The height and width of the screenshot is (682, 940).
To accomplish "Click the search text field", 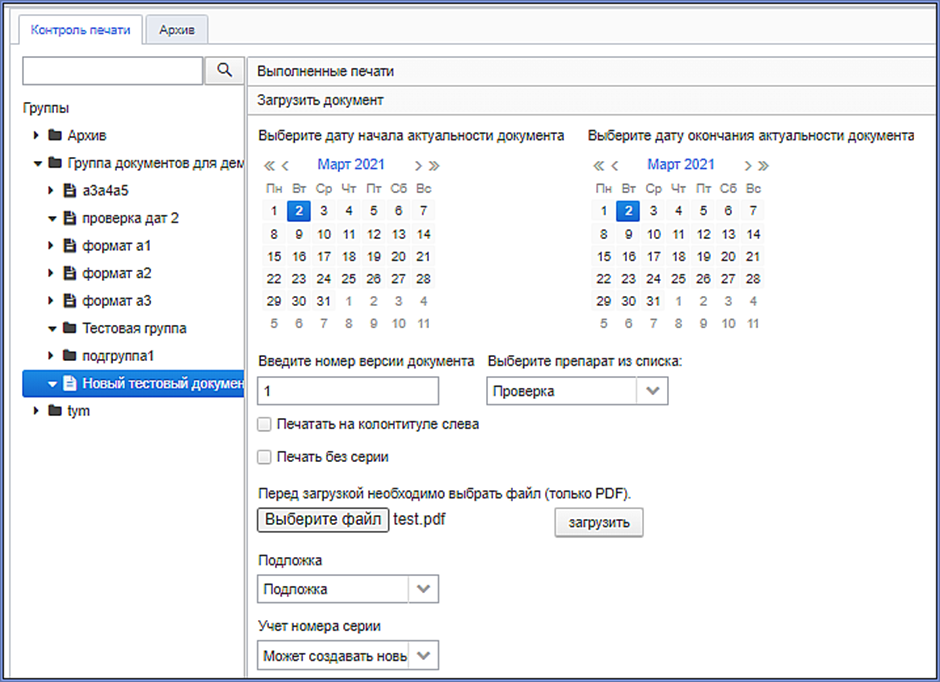I will pyautogui.click(x=113, y=71).
